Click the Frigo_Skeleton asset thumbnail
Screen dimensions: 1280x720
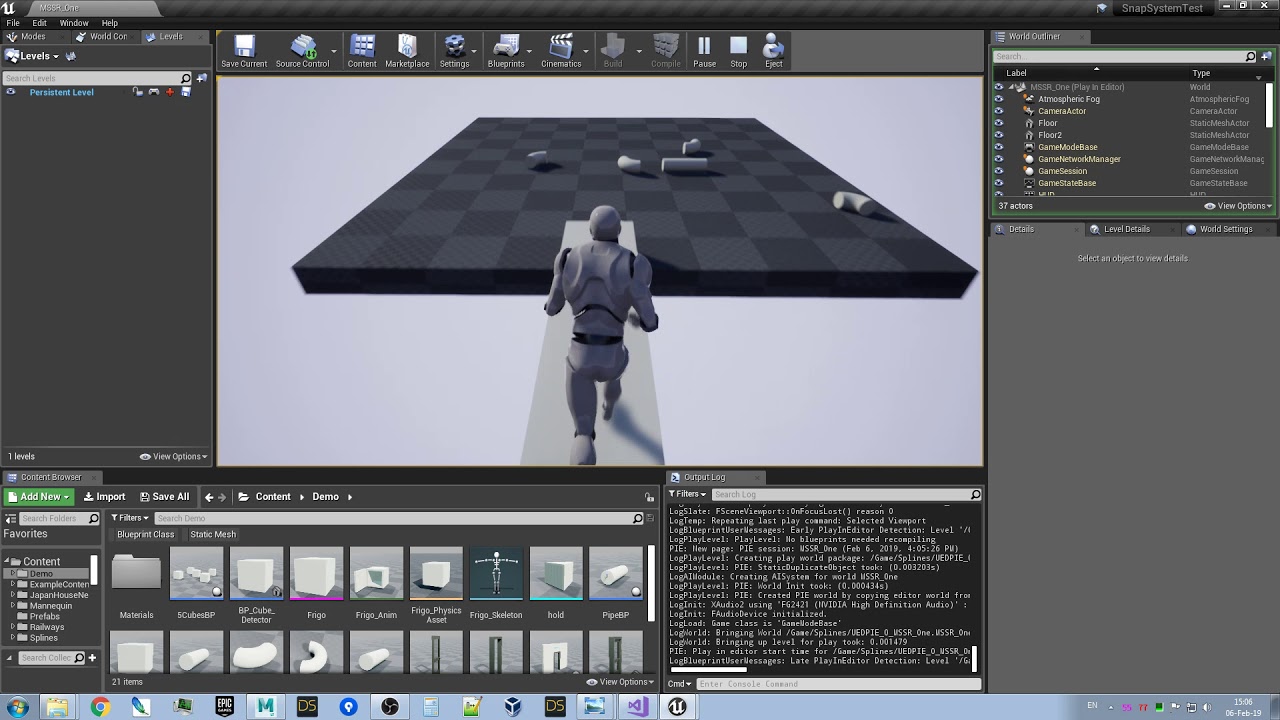(x=496, y=574)
